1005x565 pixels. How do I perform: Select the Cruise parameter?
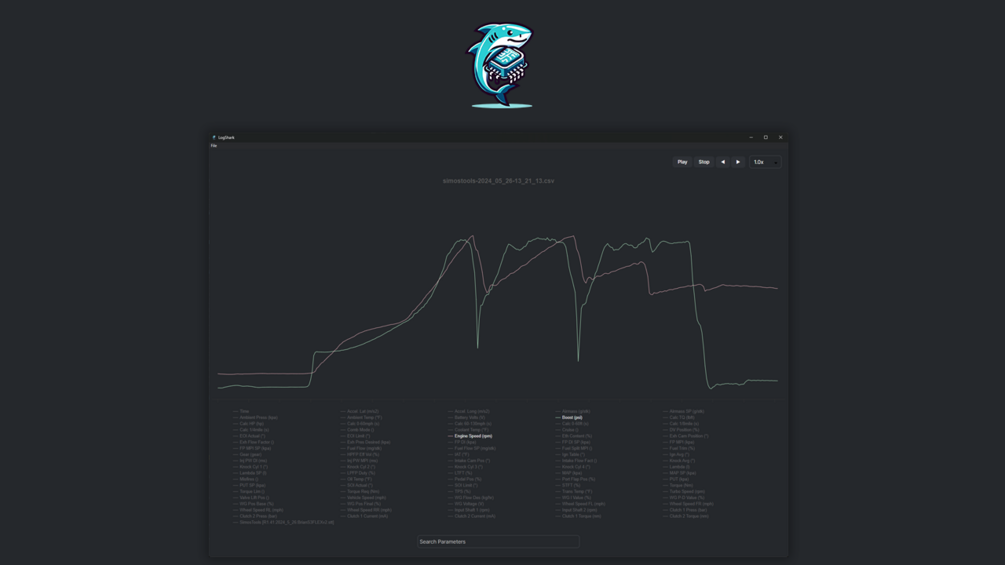point(567,430)
